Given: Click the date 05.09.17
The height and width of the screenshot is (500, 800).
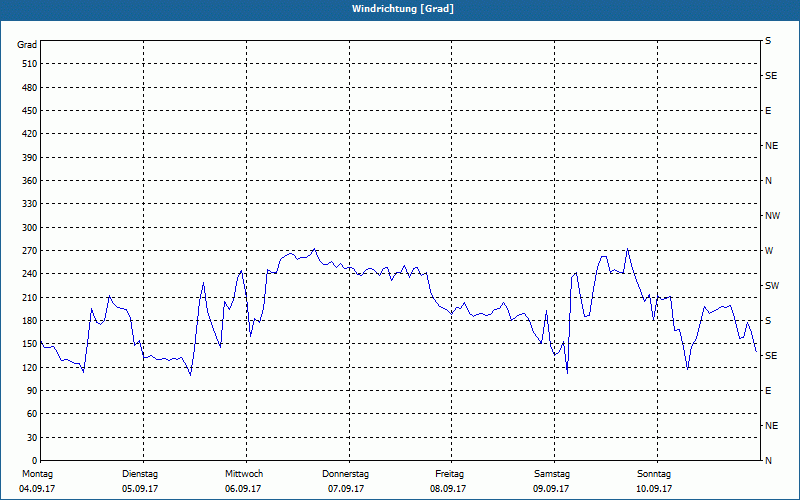Looking at the screenshot, I should click(x=140, y=489).
